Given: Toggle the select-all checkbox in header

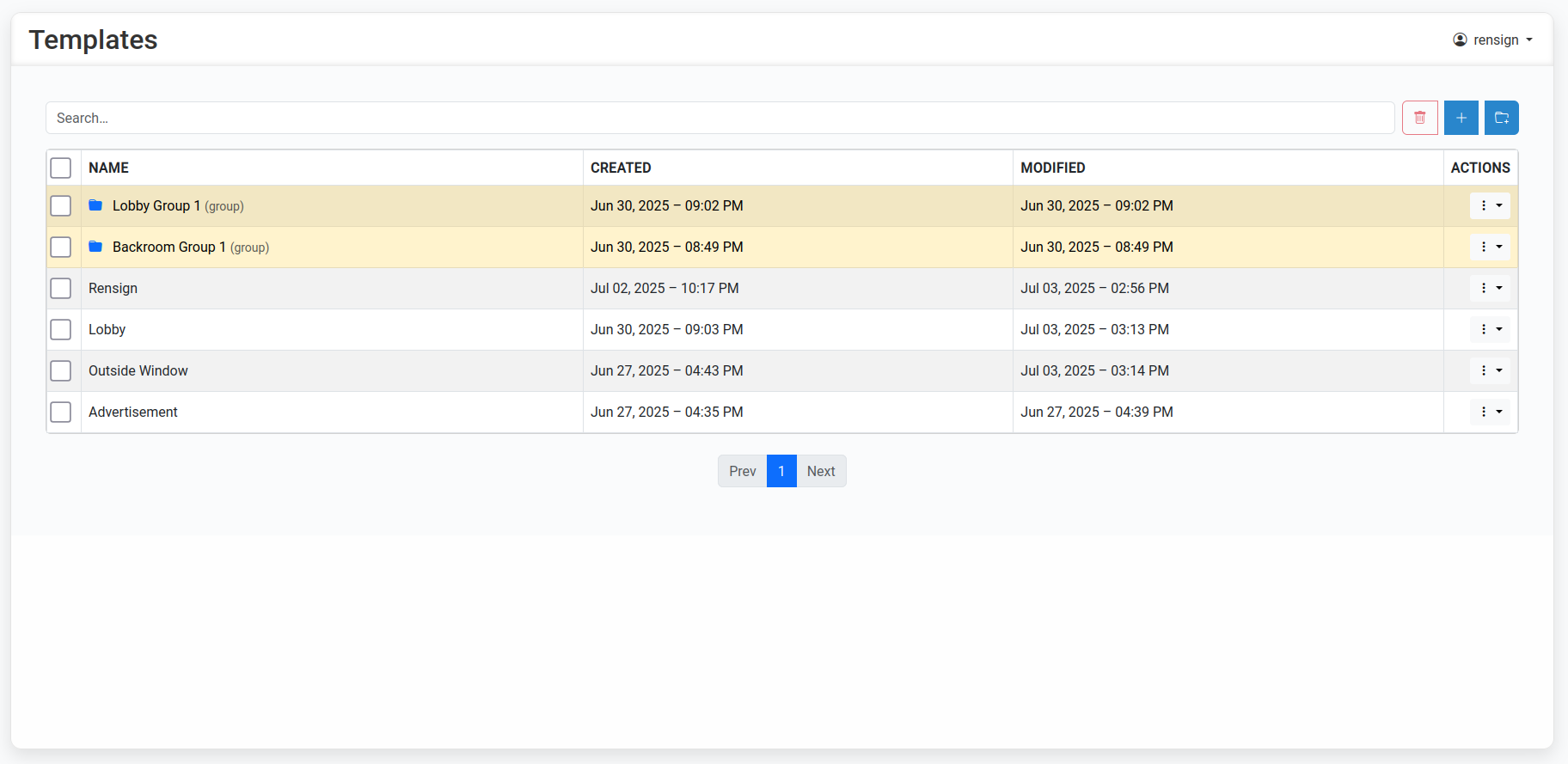Looking at the screenshot, I should (61, 168).
